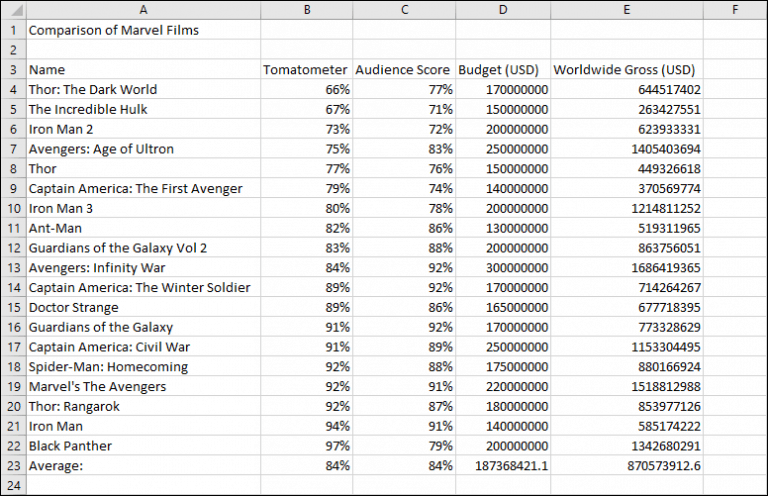Select the Tomatometer header cell

click(307, 70)
